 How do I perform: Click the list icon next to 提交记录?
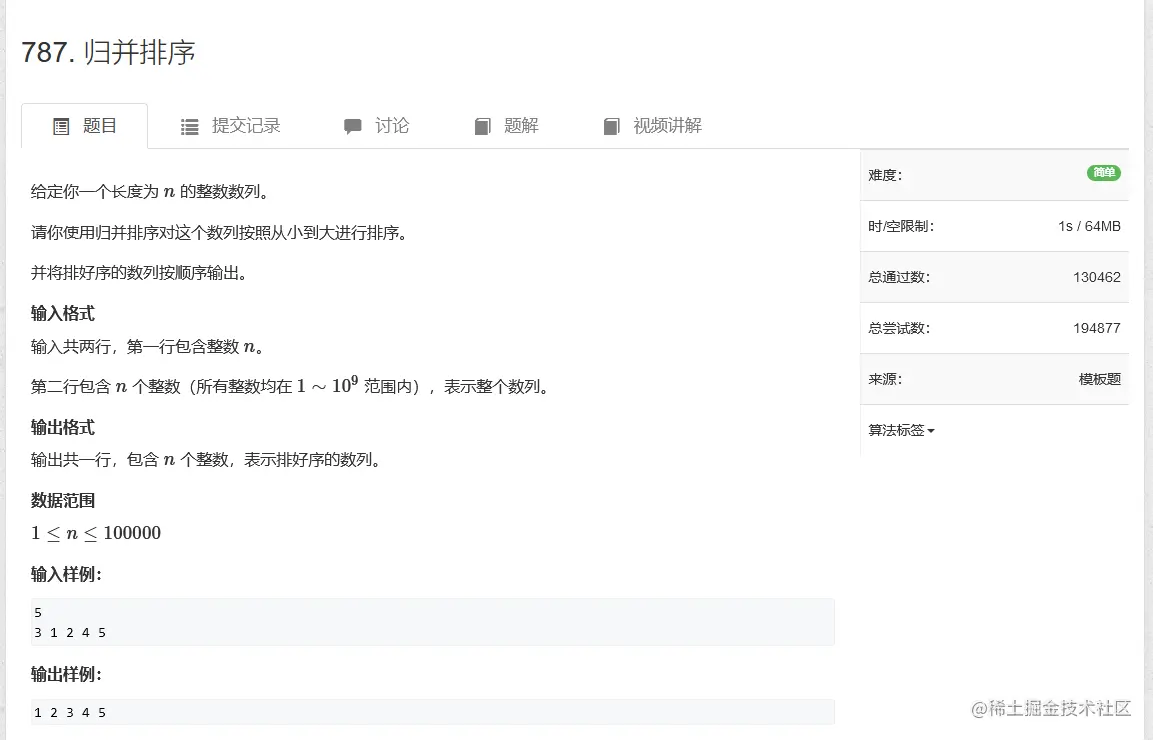point(188,125)
